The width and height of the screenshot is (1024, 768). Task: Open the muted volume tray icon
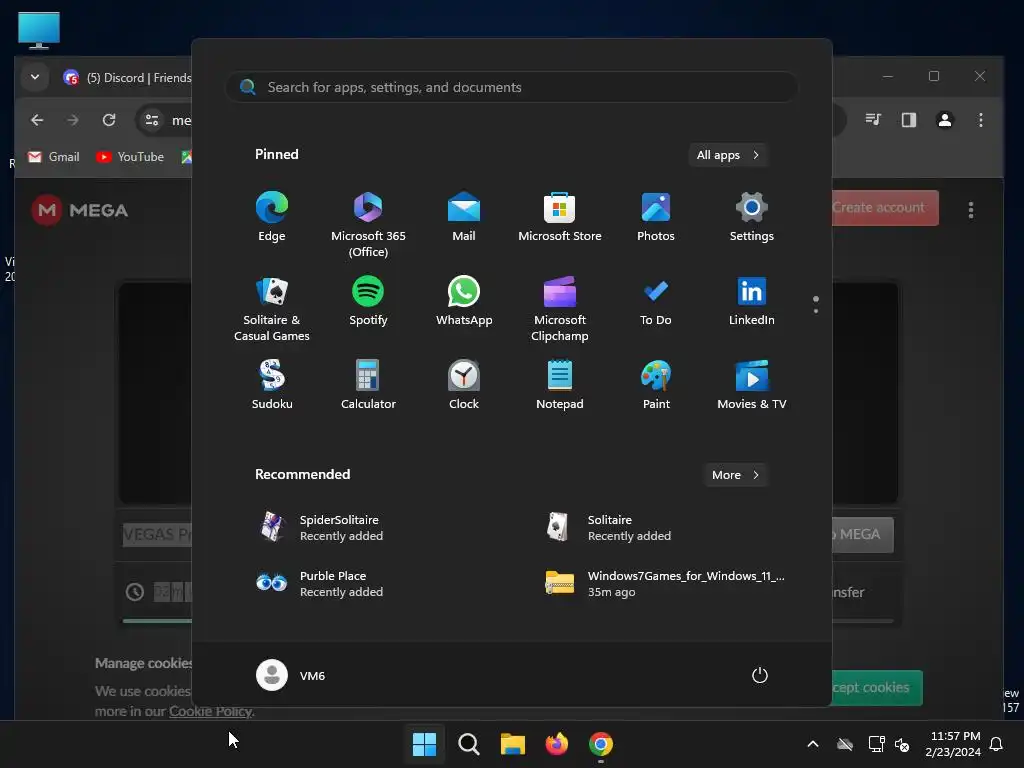click(902, 744)
